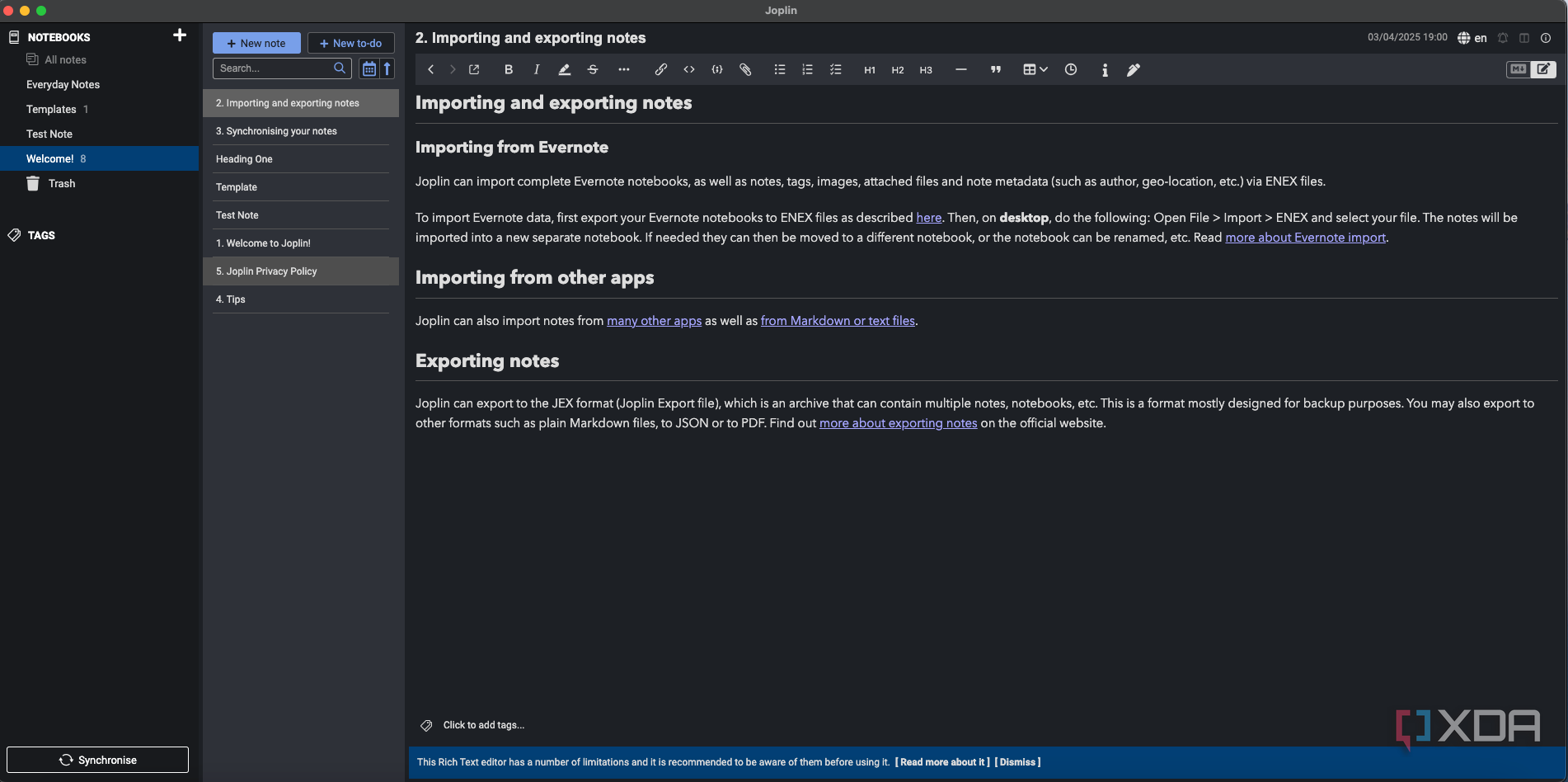Show more formatting options ellipsis

(x=624, y=70)
